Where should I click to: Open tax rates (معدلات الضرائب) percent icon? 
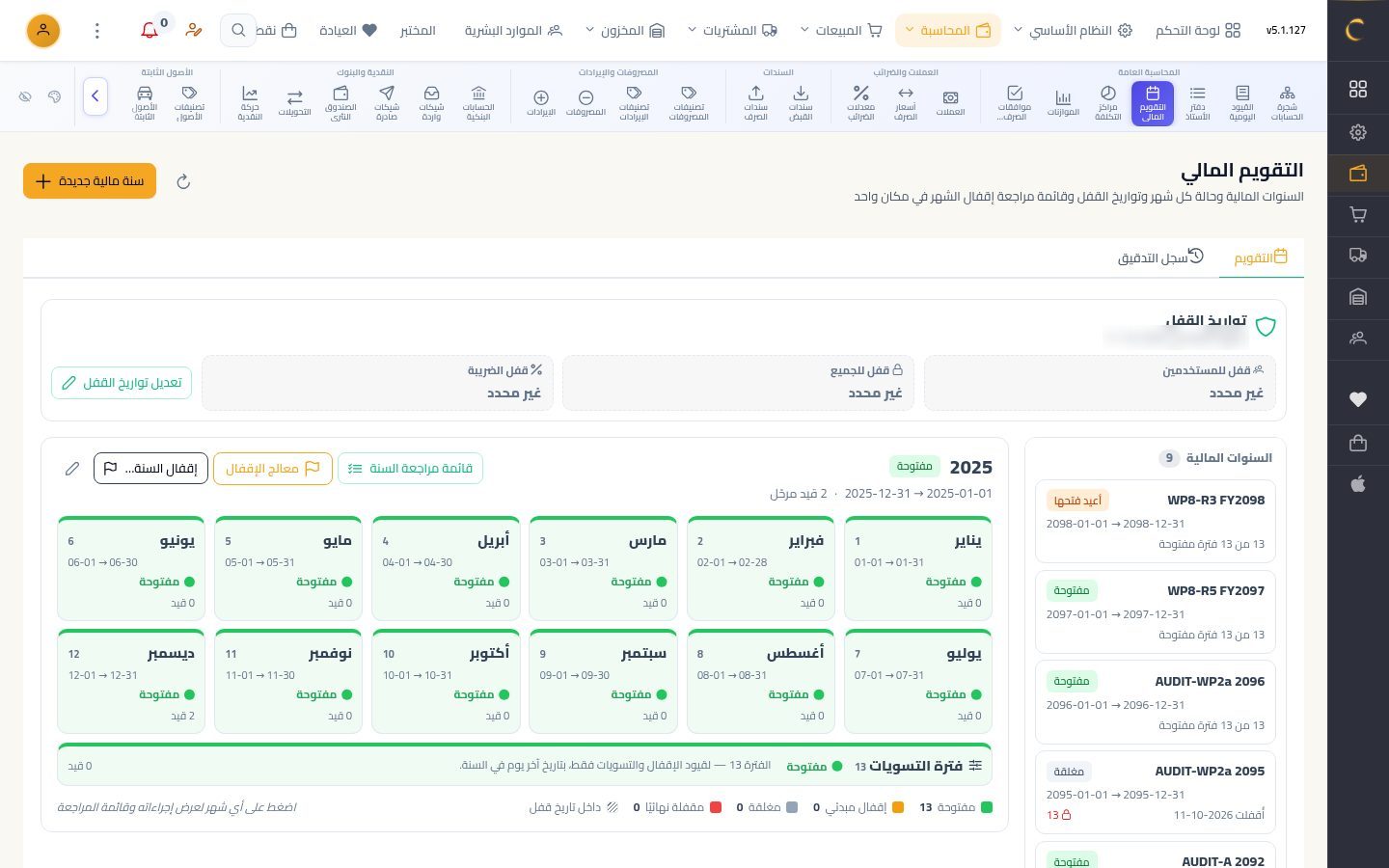pos(860,103)
